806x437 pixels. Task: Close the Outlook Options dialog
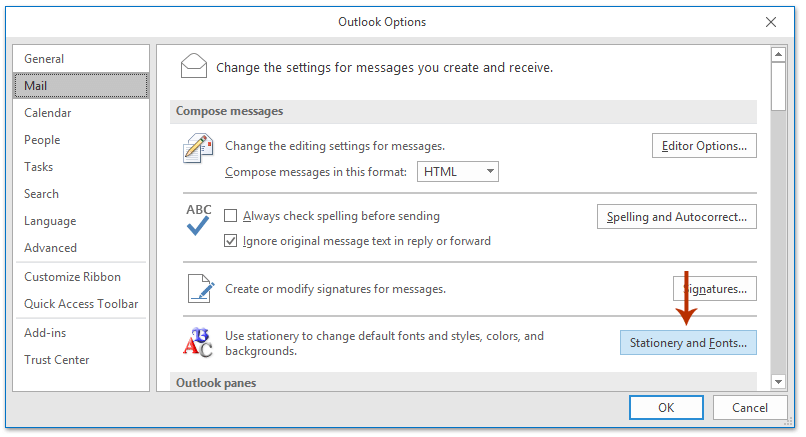(x=771, y=22)
